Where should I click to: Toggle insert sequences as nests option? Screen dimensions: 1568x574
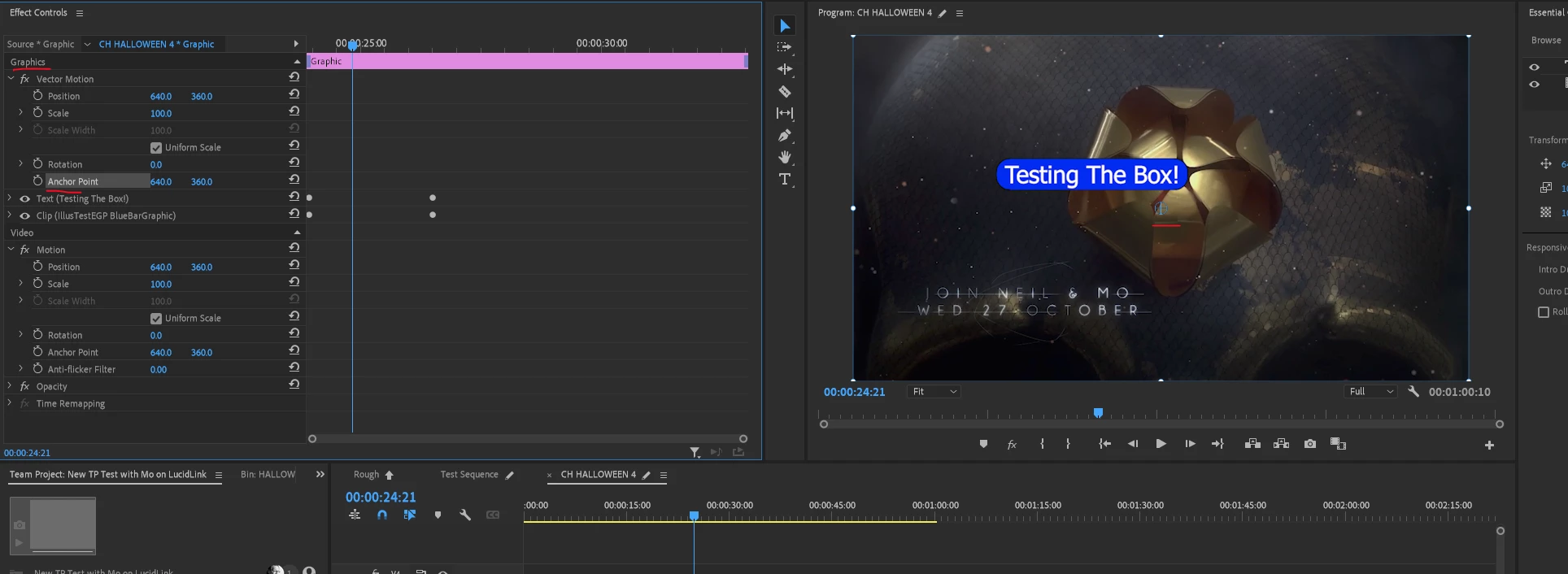(355, 515)
